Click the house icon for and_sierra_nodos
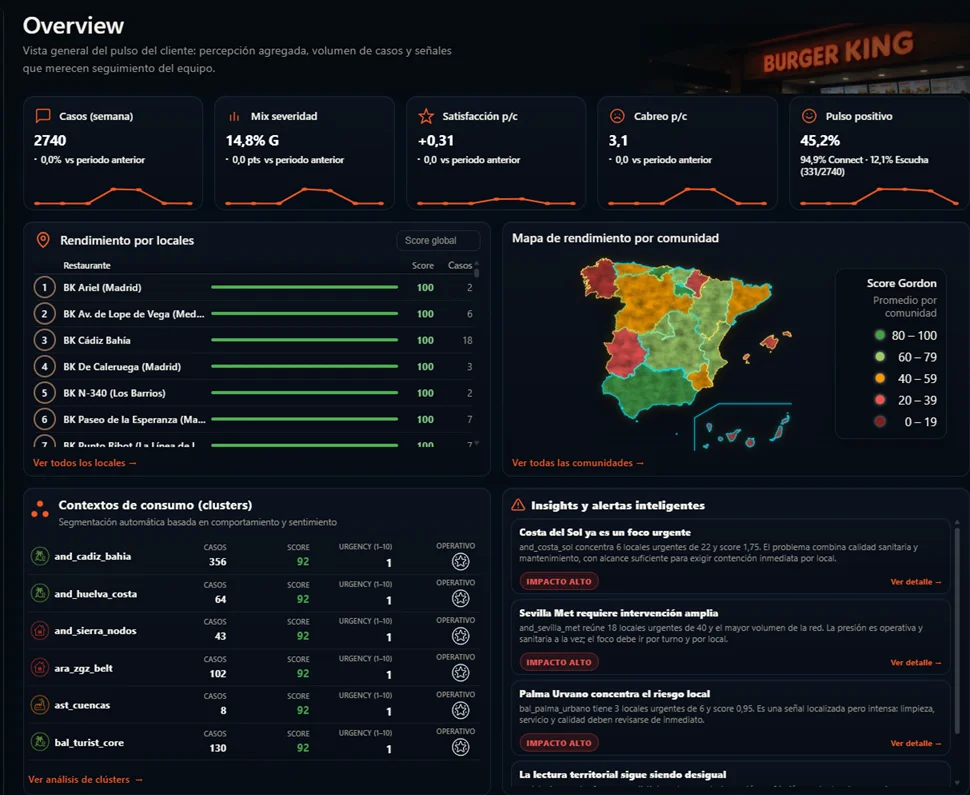Viewport: 970px width, 795px height. coord(40,630)
